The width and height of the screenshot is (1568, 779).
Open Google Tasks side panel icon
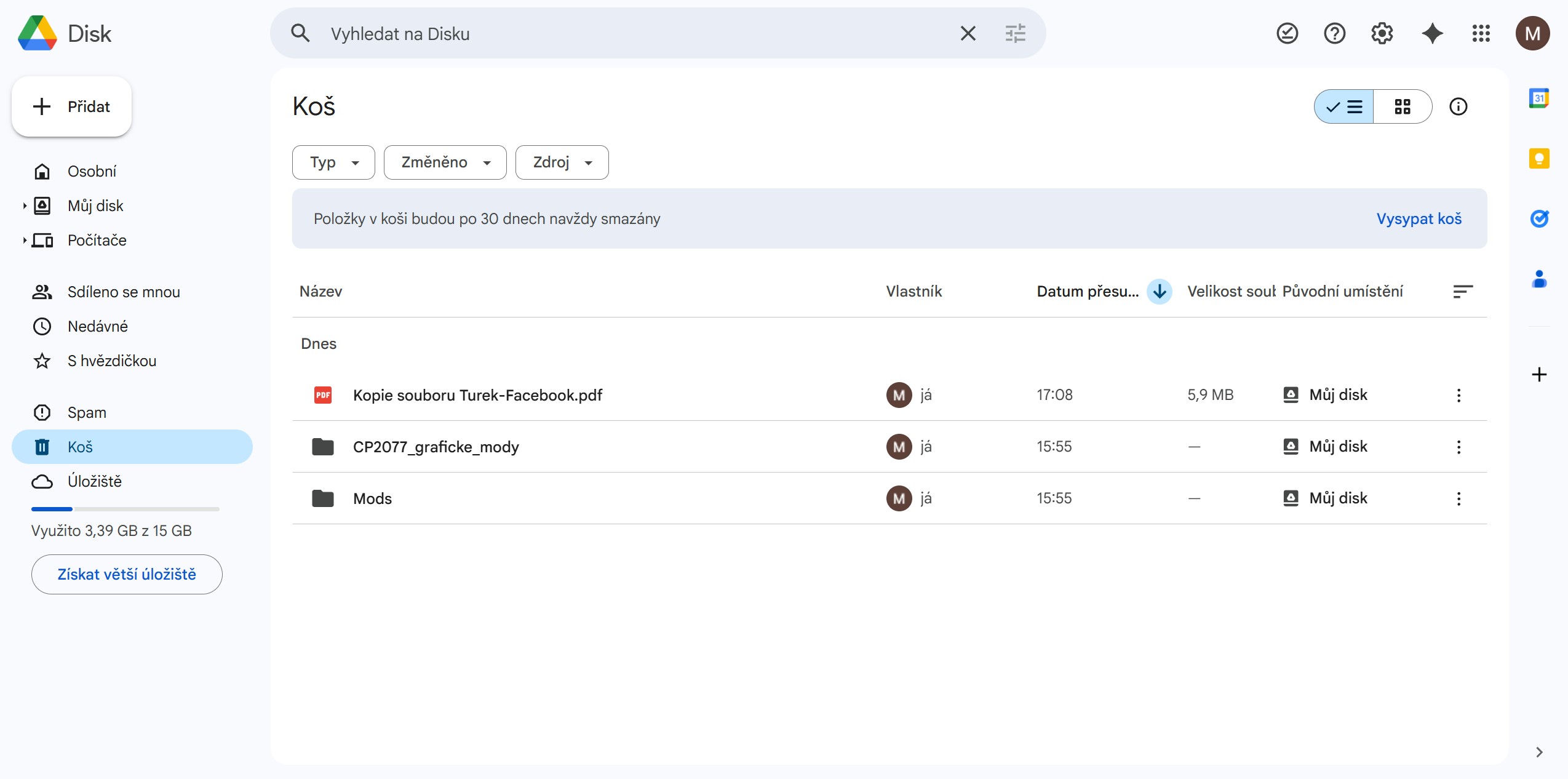1538,218
